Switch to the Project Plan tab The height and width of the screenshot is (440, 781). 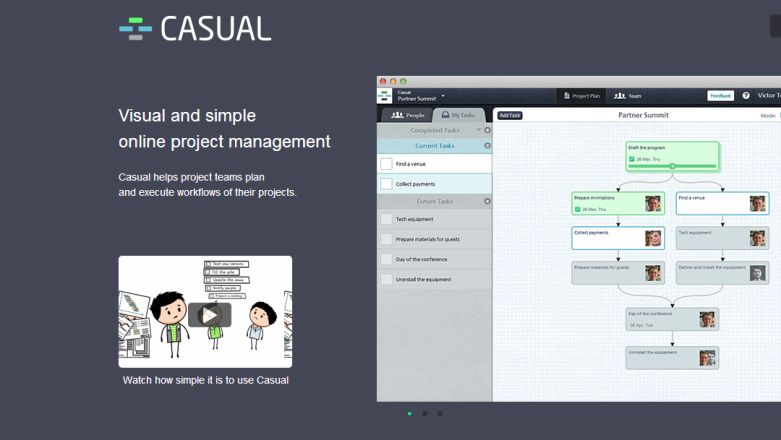pyautogui.click(x=581, y=96)
